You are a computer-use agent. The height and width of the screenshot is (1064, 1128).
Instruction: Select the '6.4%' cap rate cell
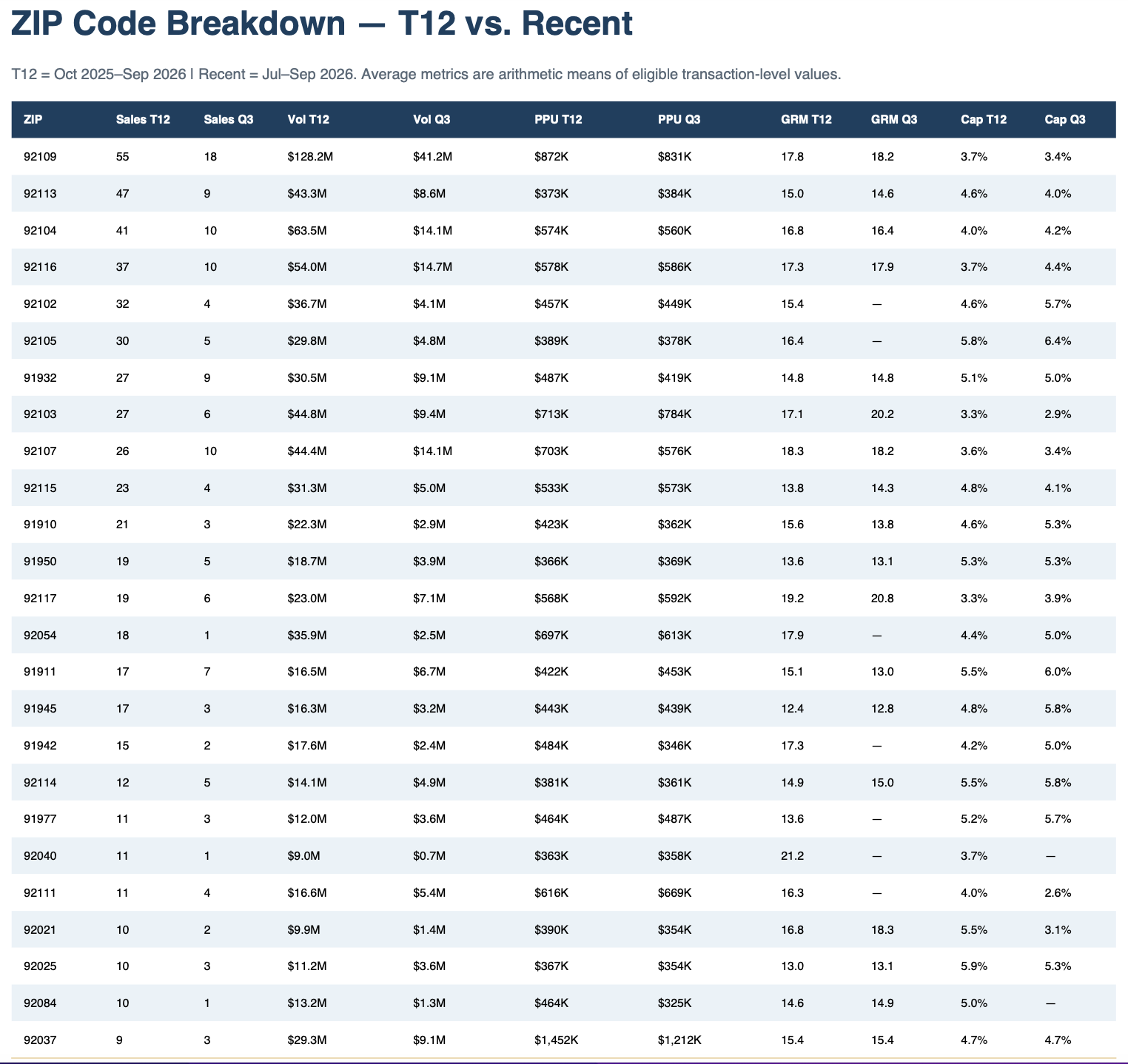1058,341
